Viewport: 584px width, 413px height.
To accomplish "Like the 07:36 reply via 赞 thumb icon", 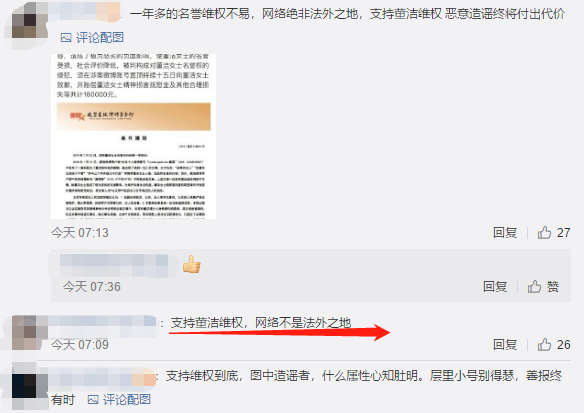I will click(534, 287).
